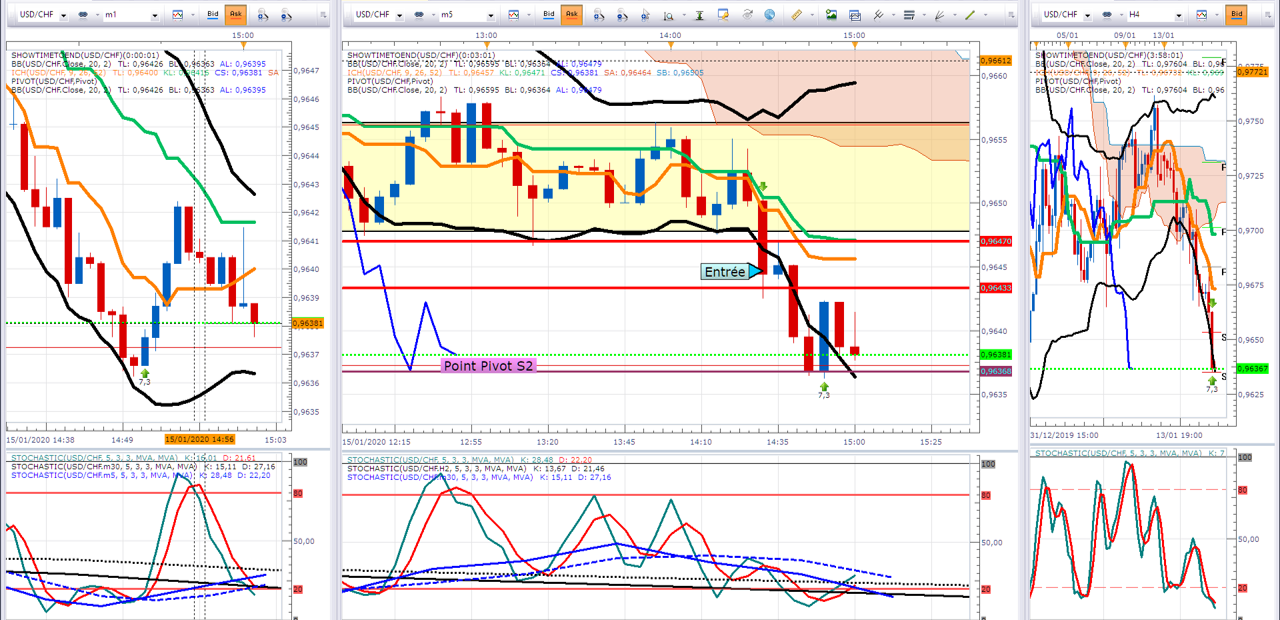
Task: Select the trend line tool in m5 toolbar
Action: point(969,15)
